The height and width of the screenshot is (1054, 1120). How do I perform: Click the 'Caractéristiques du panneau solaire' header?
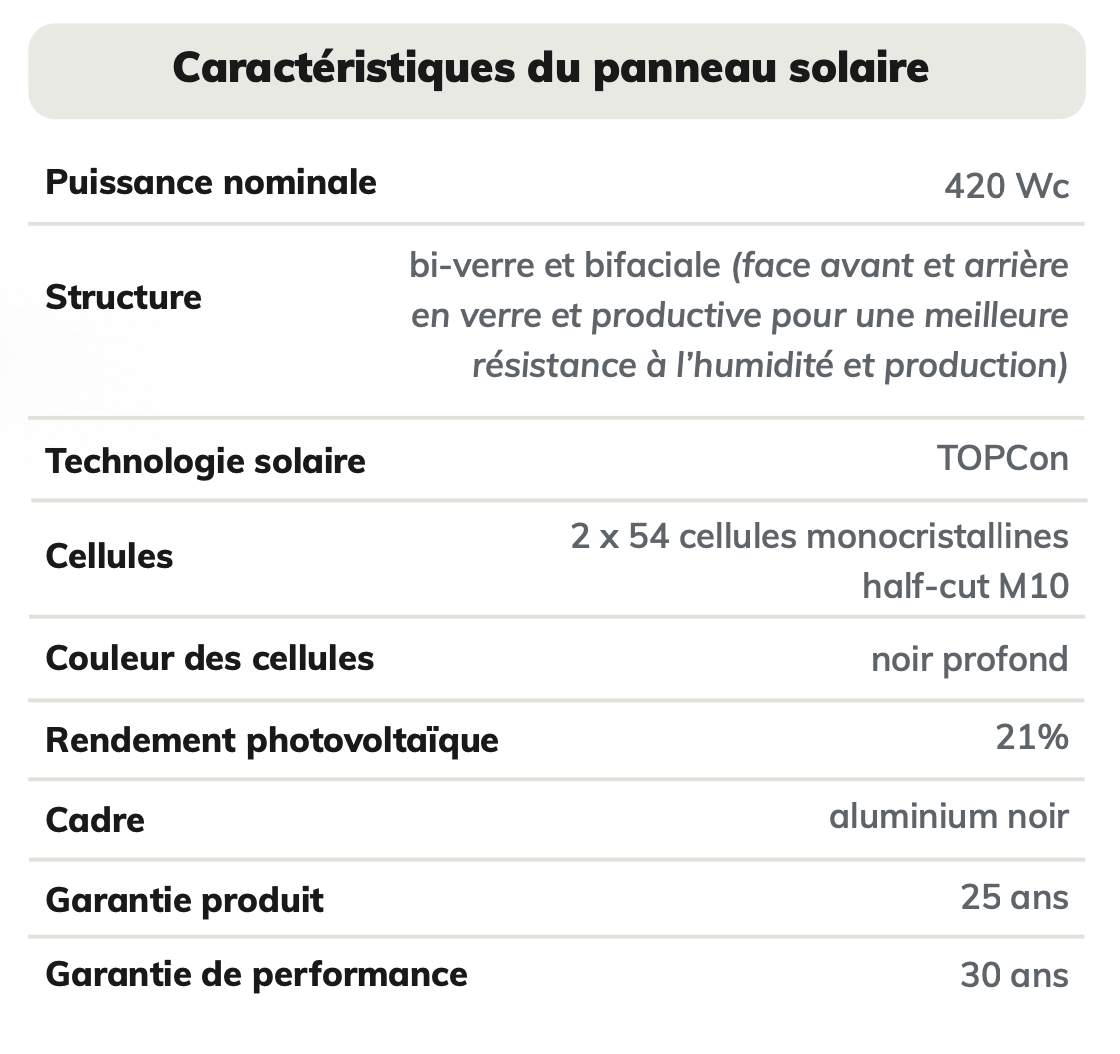[551, 69]
